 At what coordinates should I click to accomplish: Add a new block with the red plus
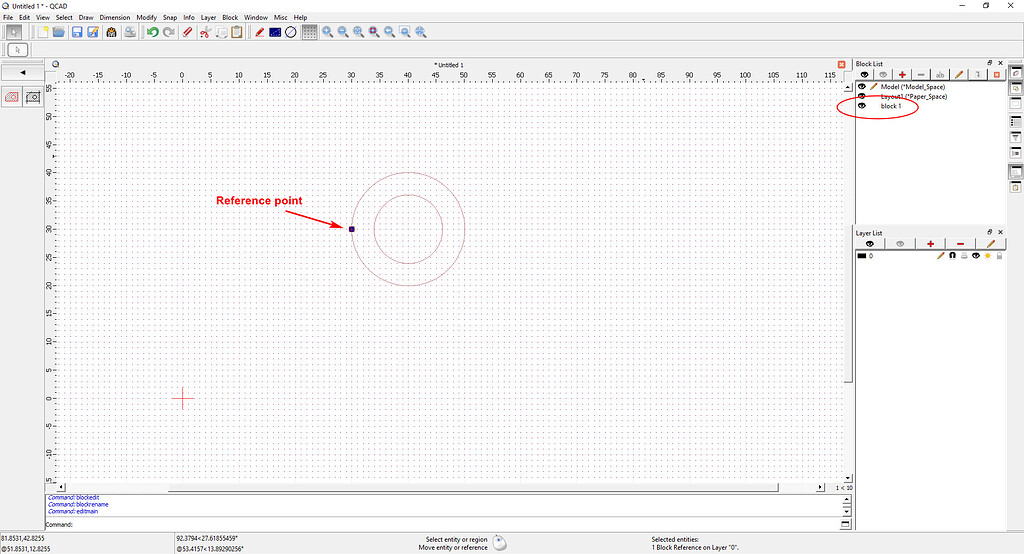pyautogui.click(x=902, y=74)
